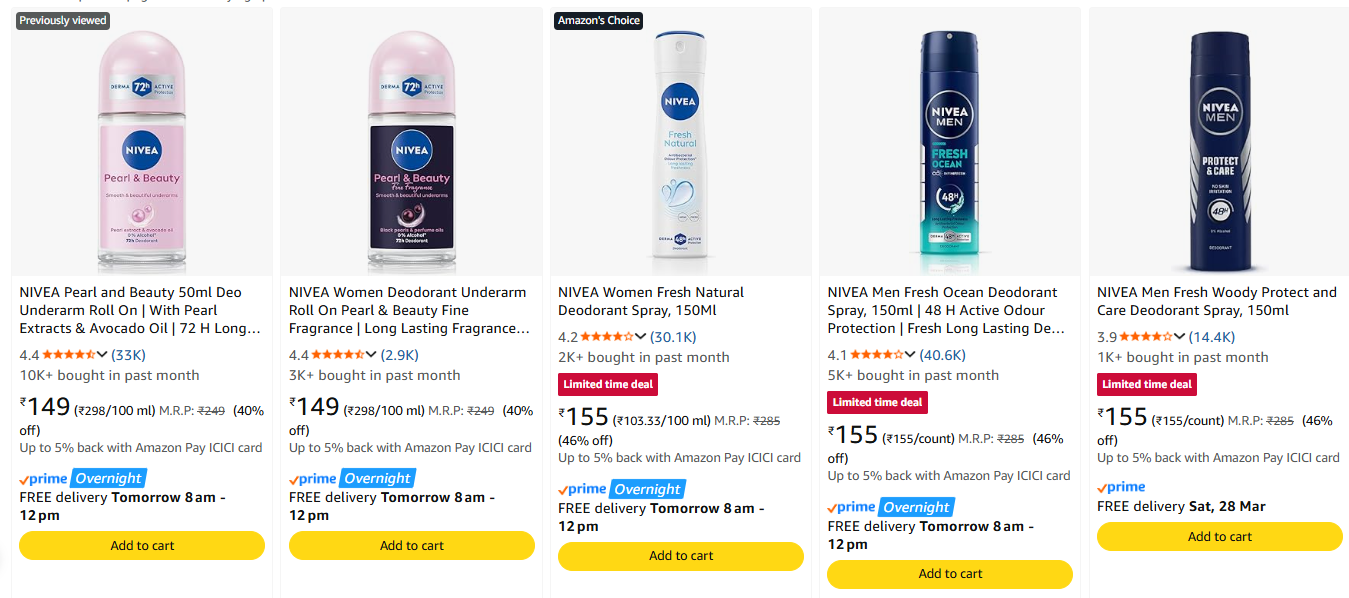This screenshot has height=598, width=1349.
Task: Expand rating chevron for Fresh Ocean deodorant
Action: 910,355
